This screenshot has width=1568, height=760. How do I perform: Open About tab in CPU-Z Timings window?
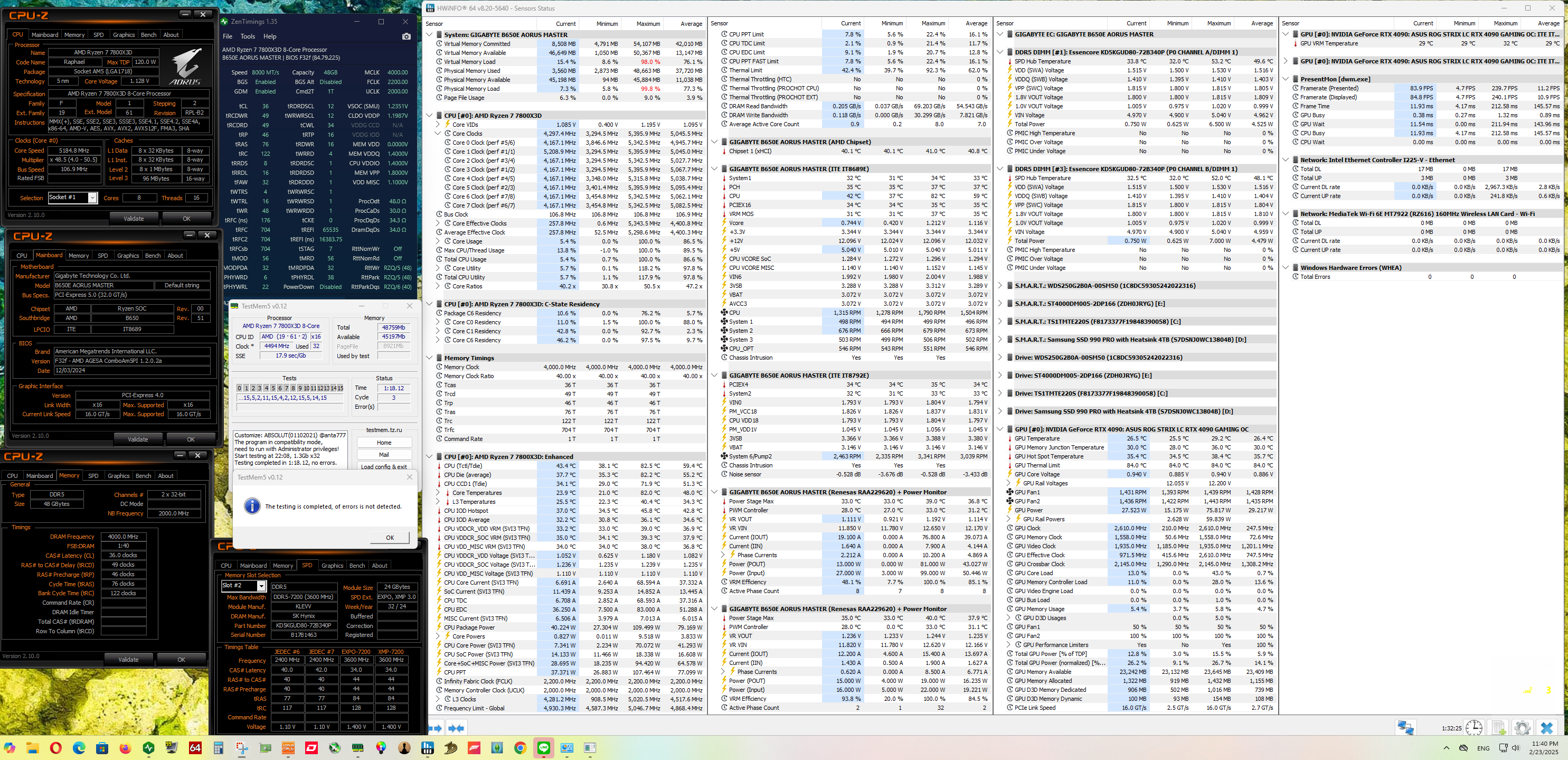click(x=166, y=476)
